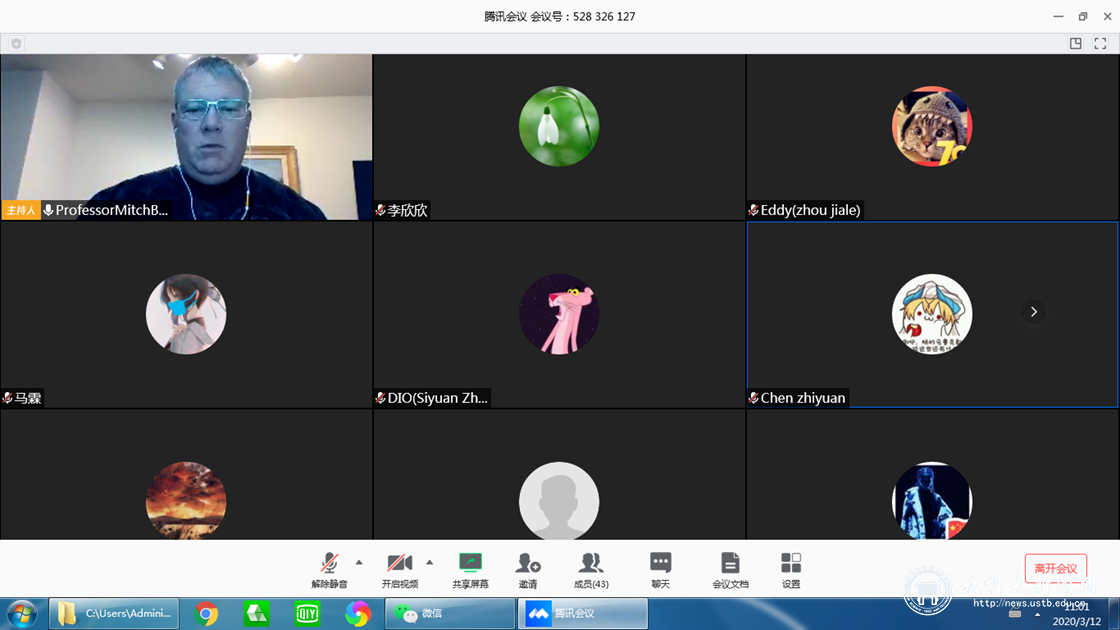Open meeting documents (会议文档)
The image size is (1120, 630).
click(x=730, y=570)
